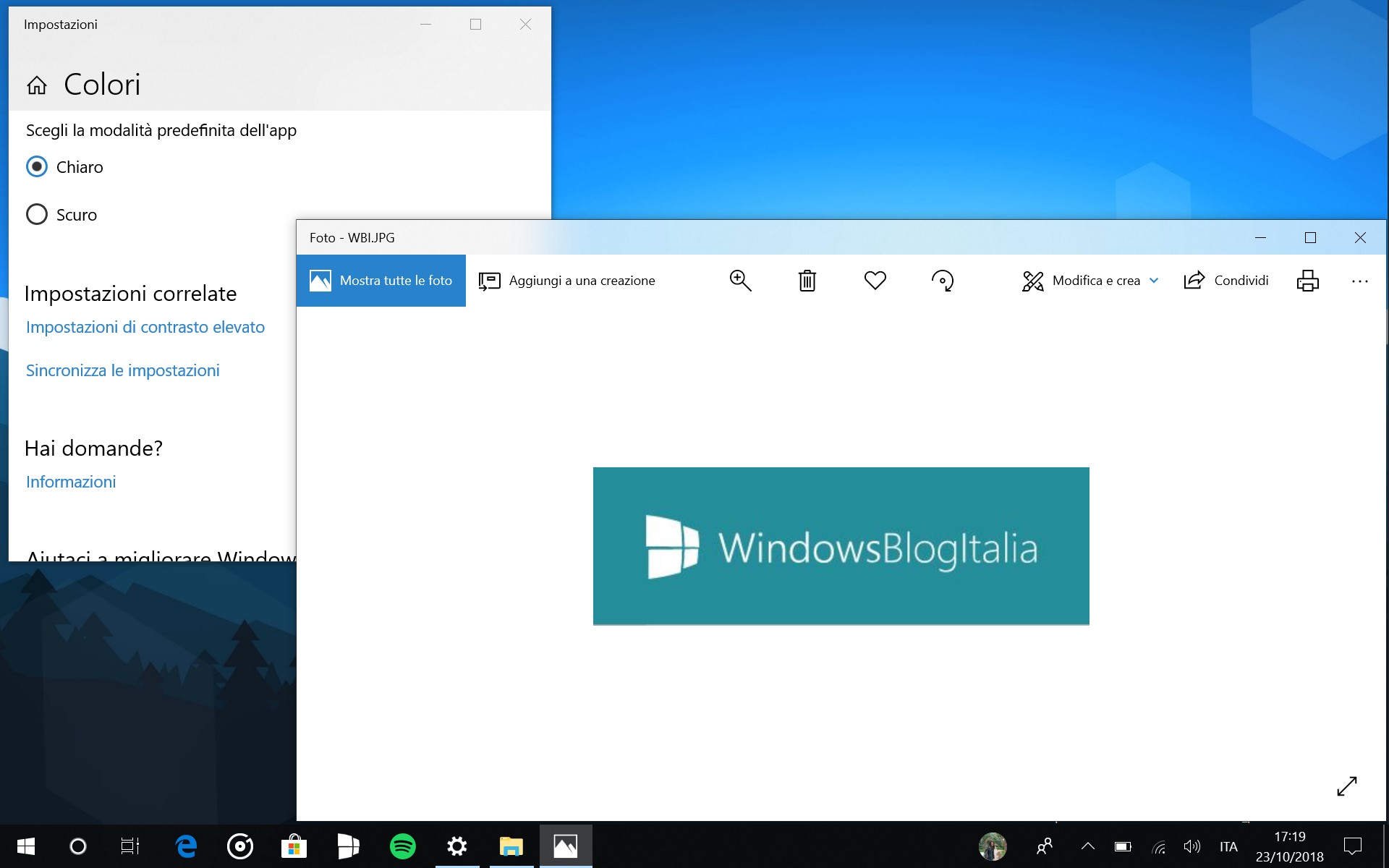Screen dimensions: 1389x868
Task: Switch input language via ITA indicator
Action: click(x=1228, y=846)
